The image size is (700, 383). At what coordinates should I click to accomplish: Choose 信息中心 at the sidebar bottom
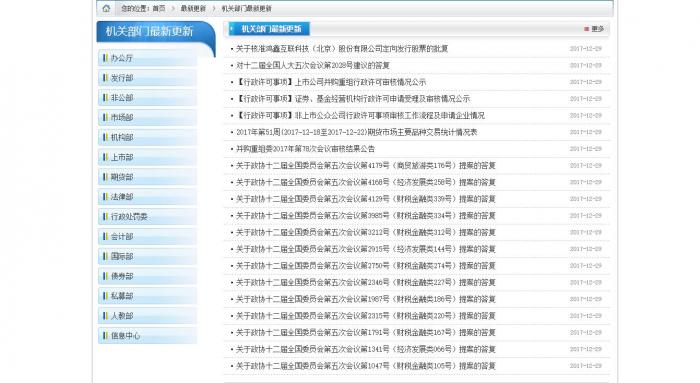(147, 336)
